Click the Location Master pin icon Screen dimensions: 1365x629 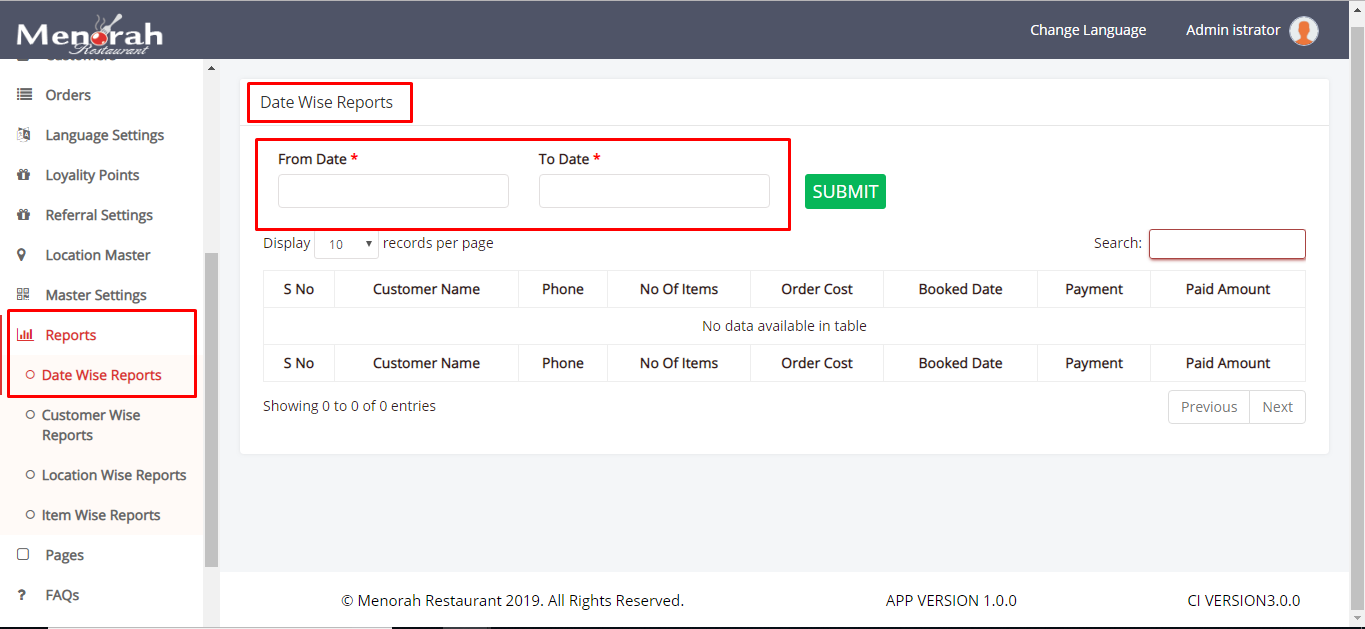(x=23, y=255)
